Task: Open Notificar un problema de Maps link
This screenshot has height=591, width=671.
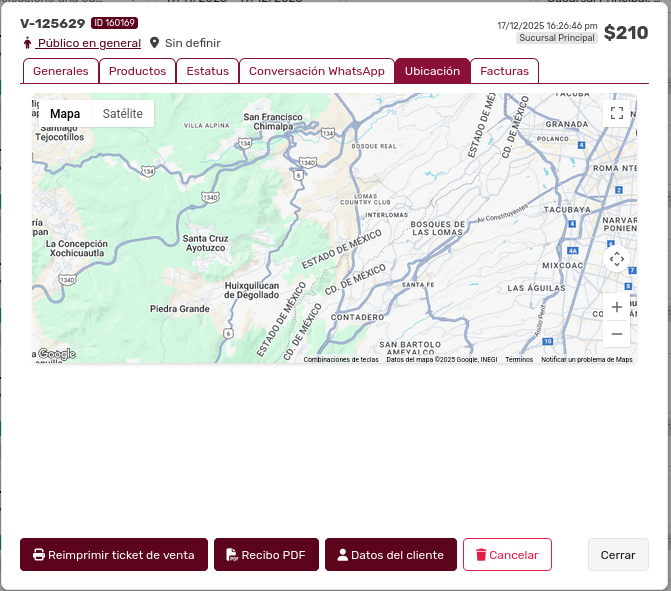Action: click(586, 360)
